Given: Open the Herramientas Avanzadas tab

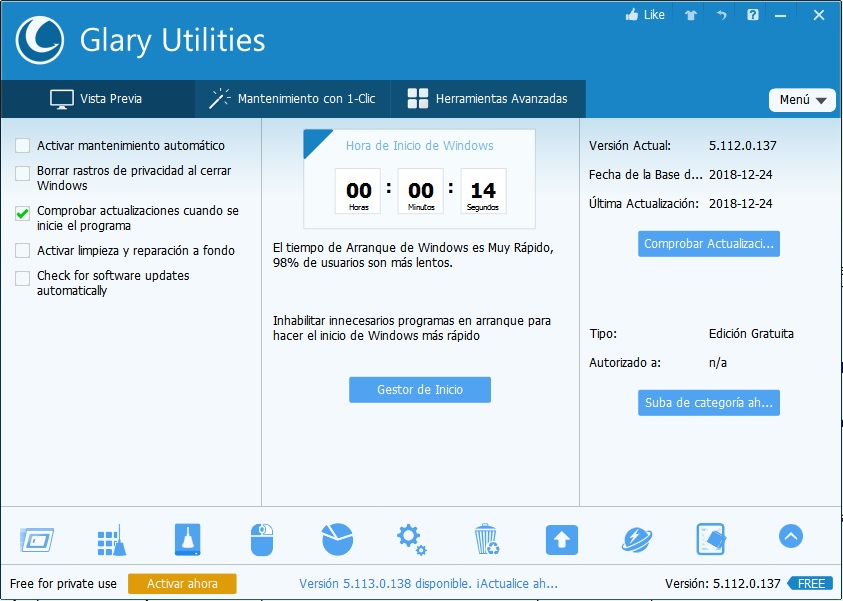Looking at the screenshot, I should pyautogui.click(x=487, y=99).
